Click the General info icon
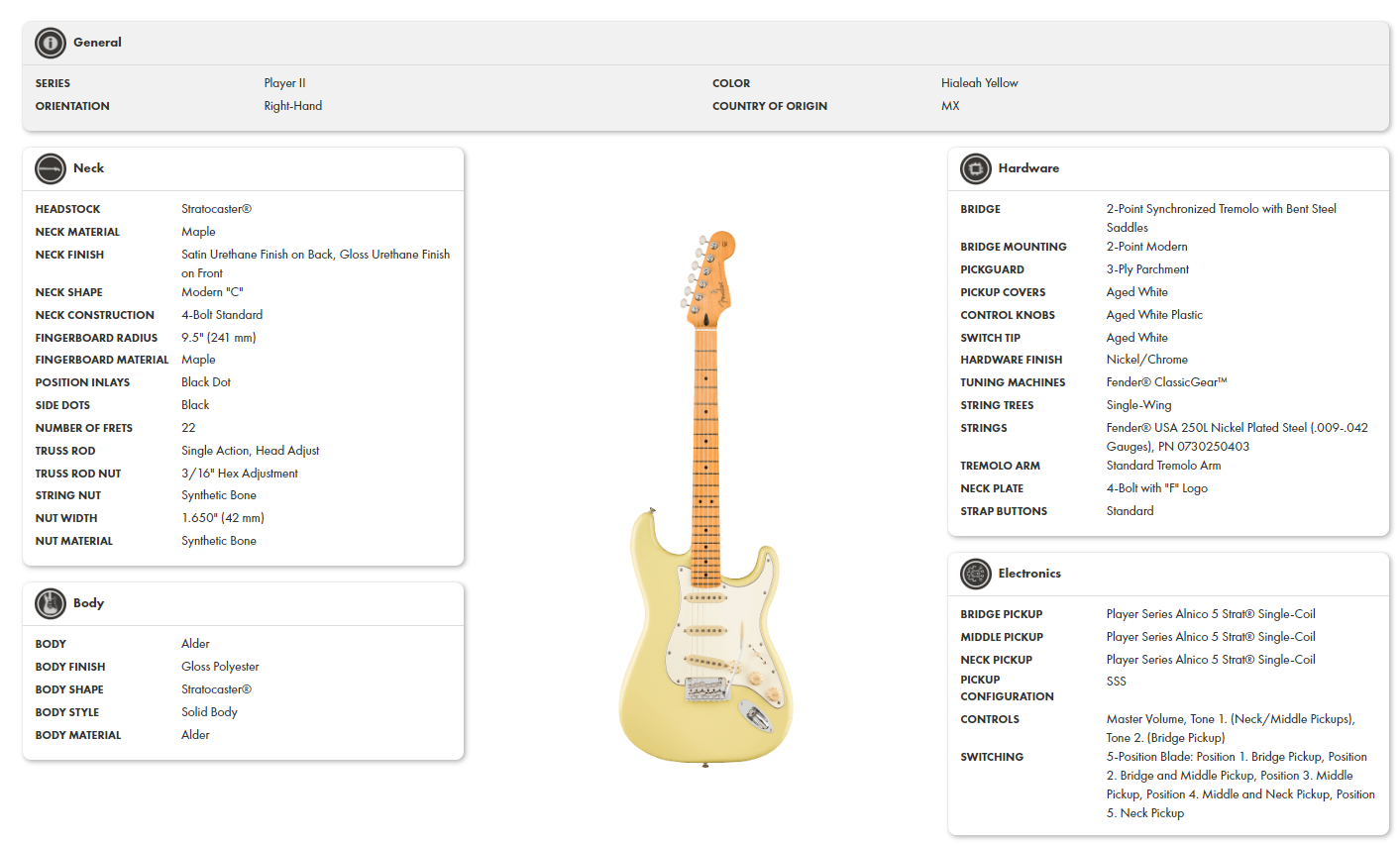Screen dimensions: 1400x844 51,43
